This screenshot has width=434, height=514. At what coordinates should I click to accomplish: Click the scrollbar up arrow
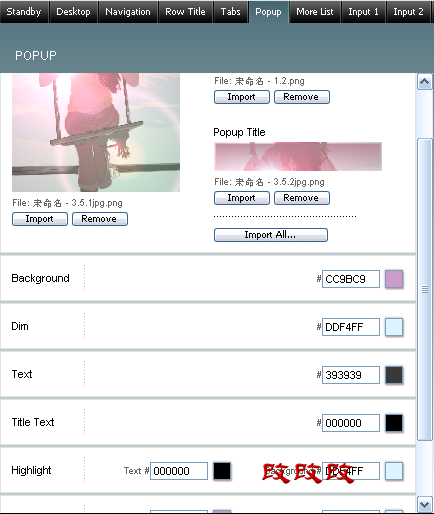pos(425,82)
